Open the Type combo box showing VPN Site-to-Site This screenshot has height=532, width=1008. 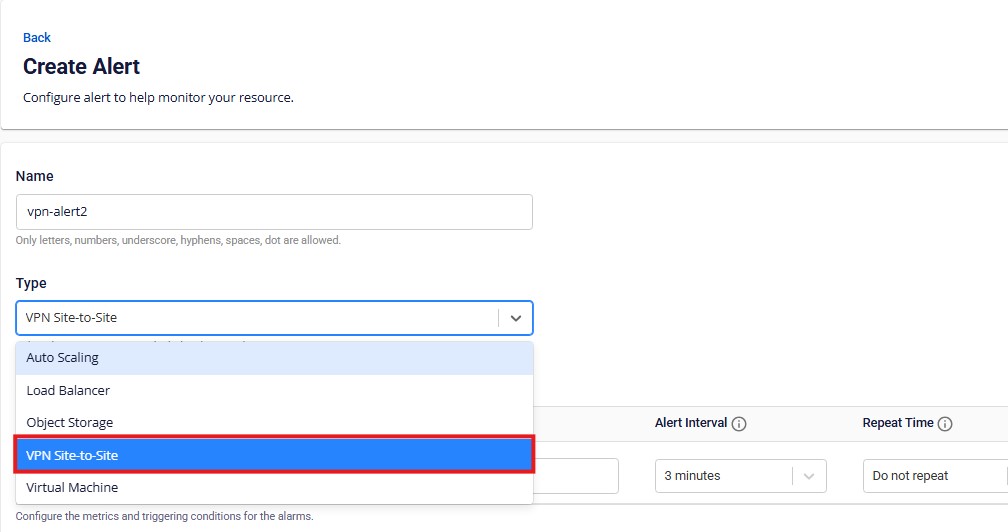[x=257, y=318]
